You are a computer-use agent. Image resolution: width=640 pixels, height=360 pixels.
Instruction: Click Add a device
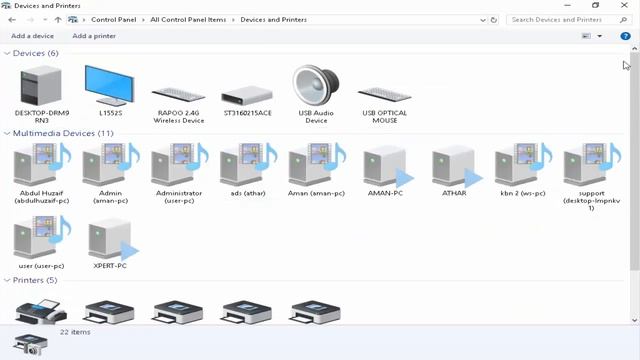pyautogui.click(x=32, y=36)
